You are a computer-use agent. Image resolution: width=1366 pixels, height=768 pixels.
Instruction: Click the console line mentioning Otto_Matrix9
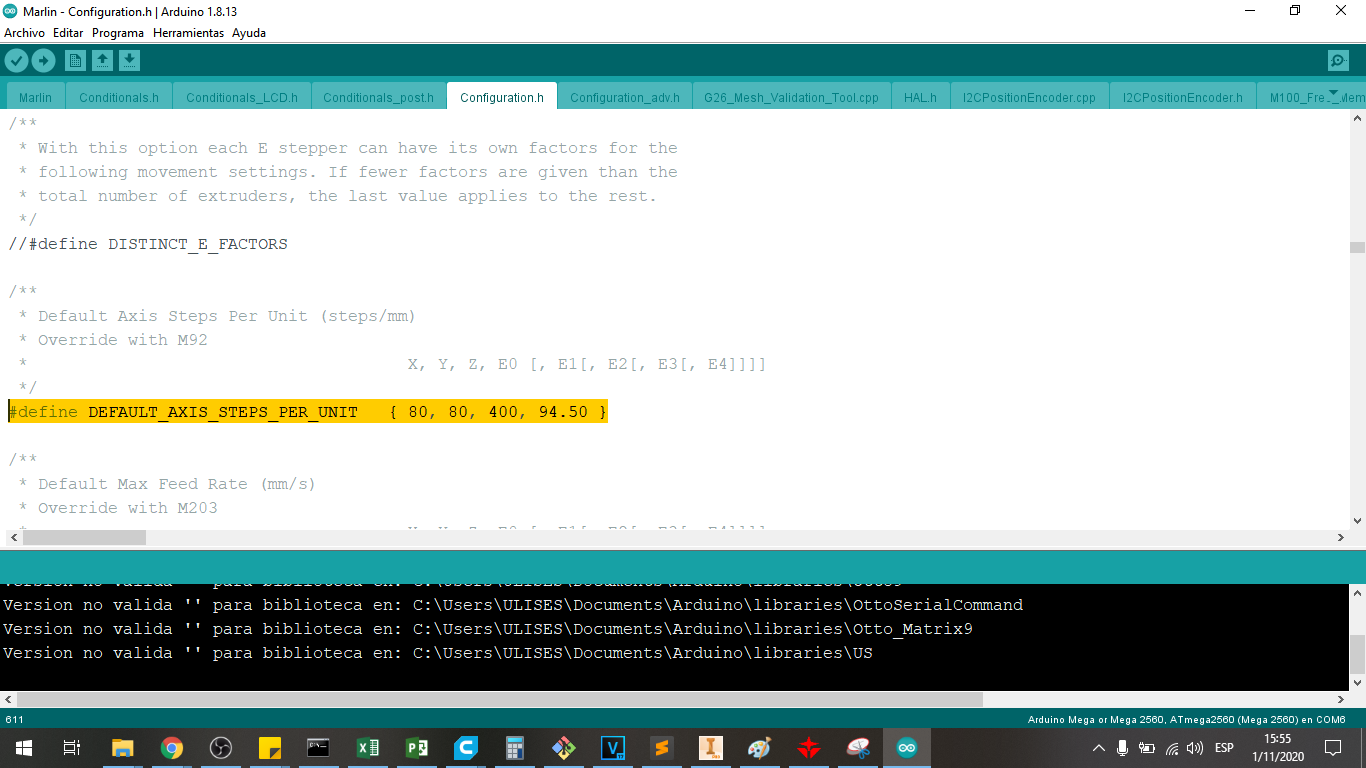coord(488,629)
